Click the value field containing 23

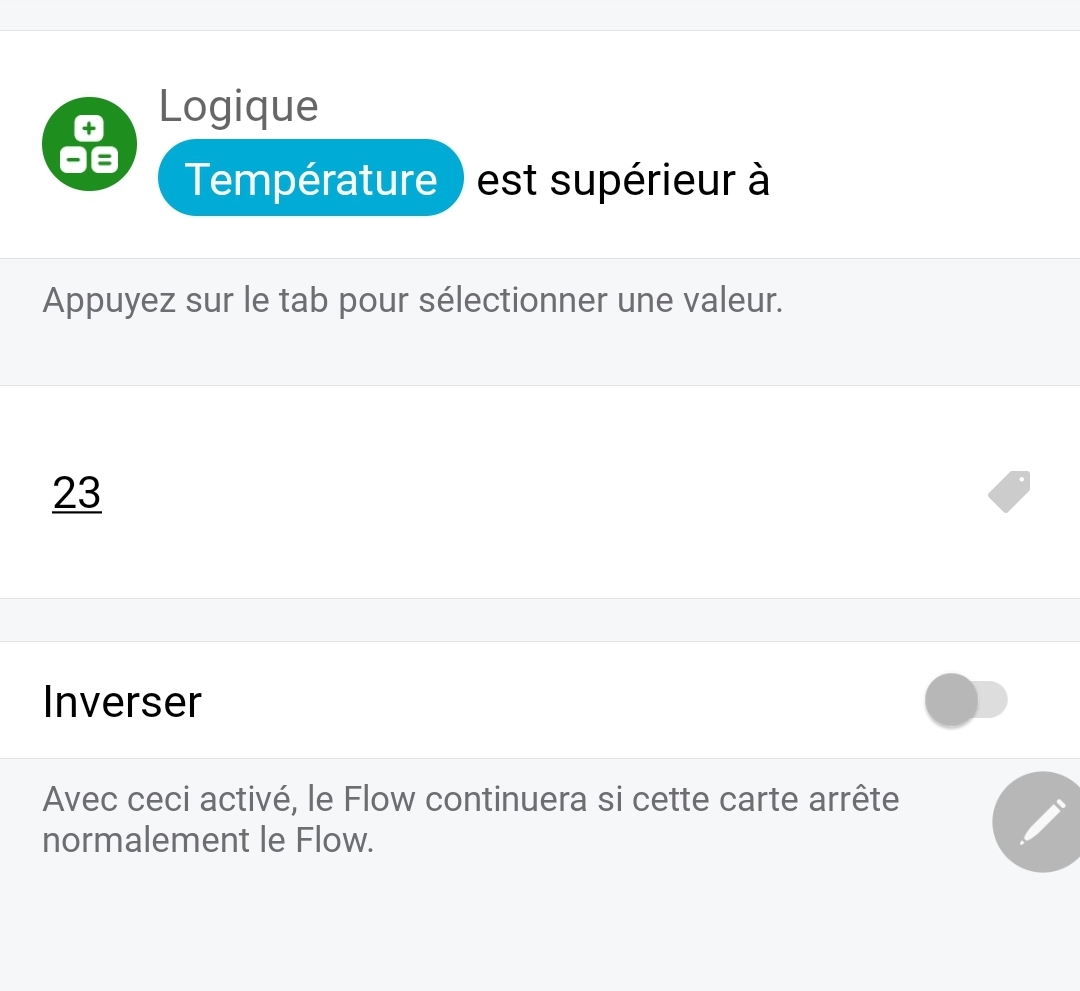coord(77,493)
